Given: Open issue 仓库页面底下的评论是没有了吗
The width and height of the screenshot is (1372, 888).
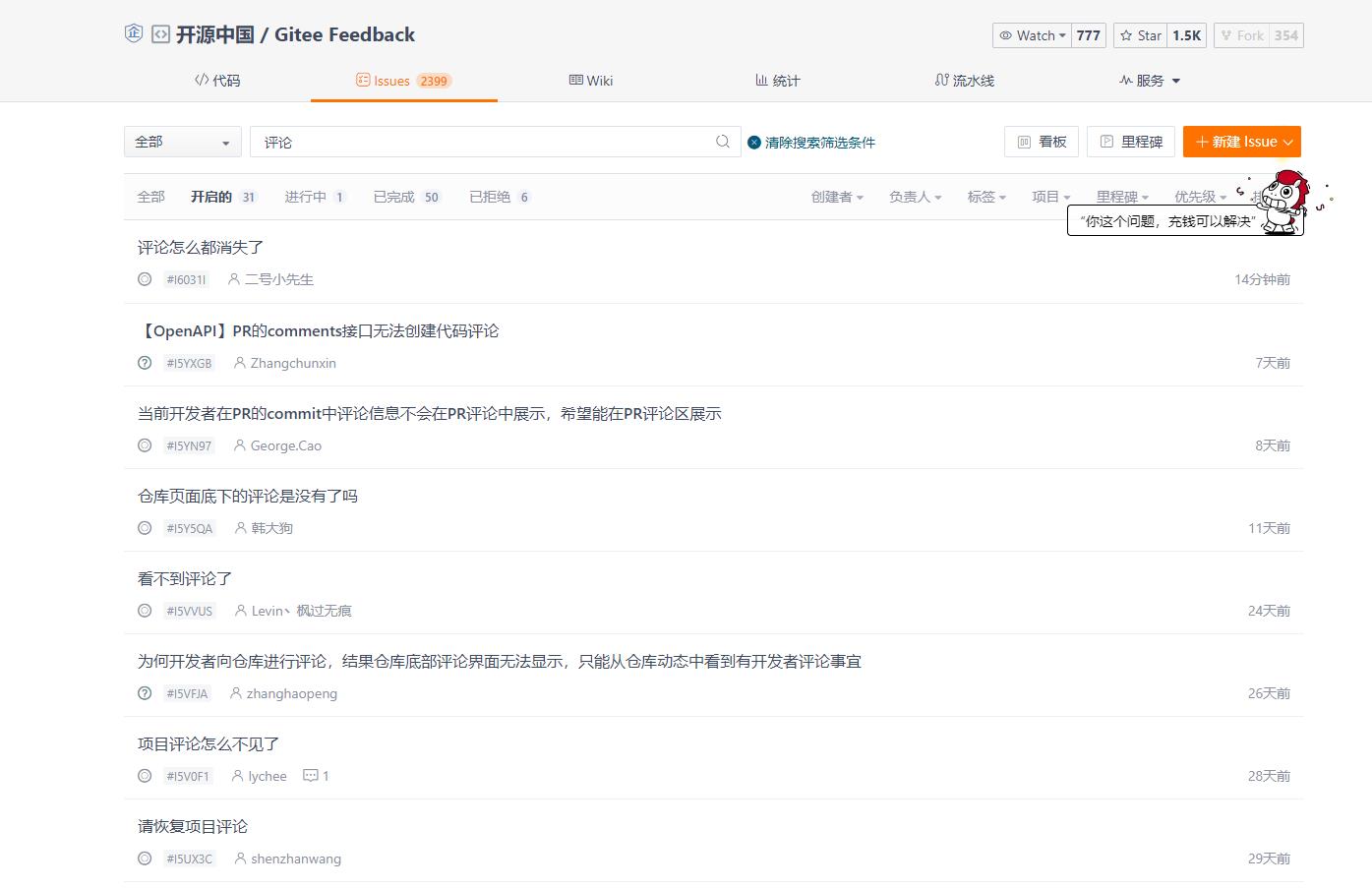Looking at the screenshot, I should tap(248, 497).
